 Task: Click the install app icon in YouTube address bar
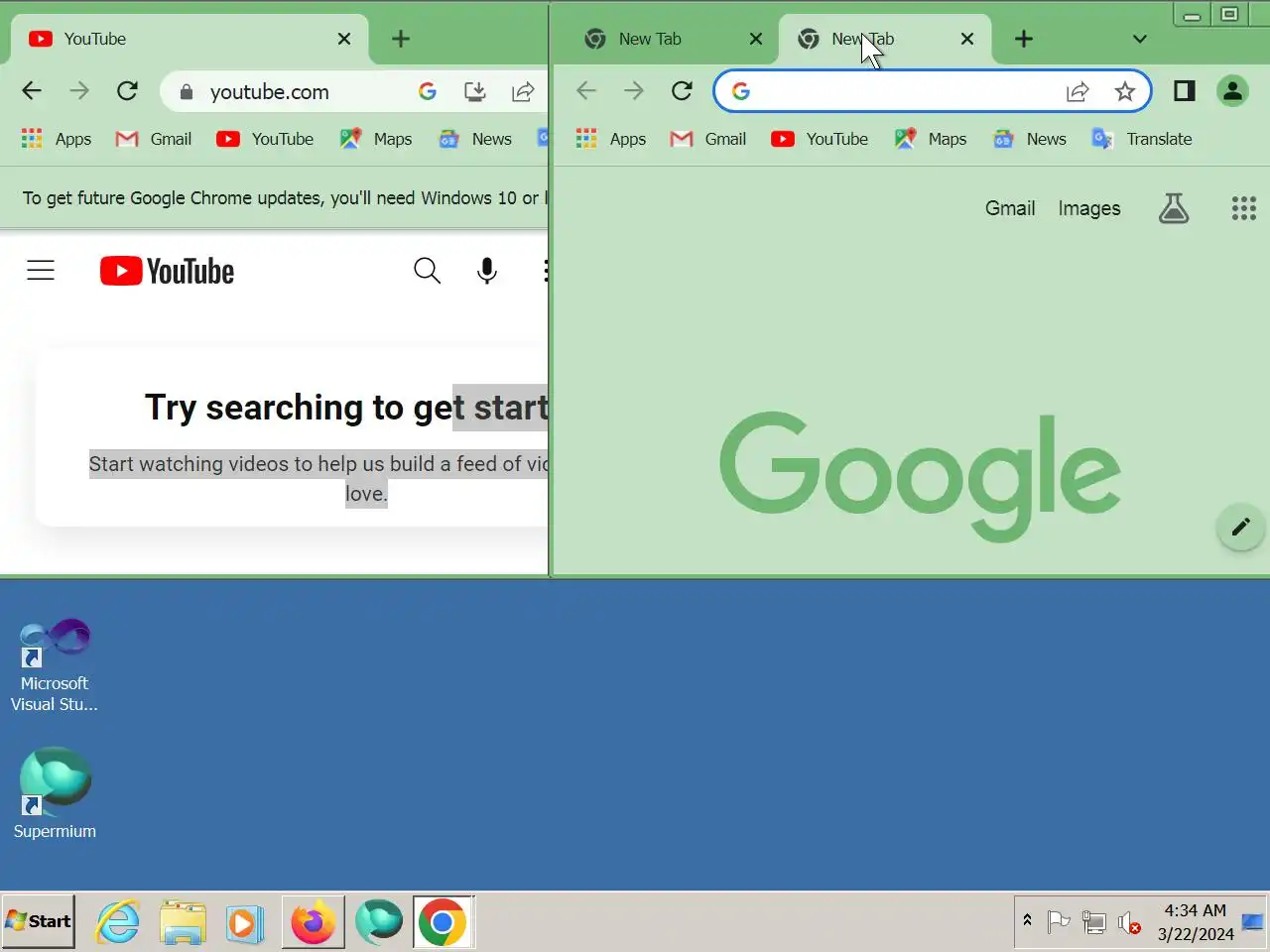[x=475, y=91]
